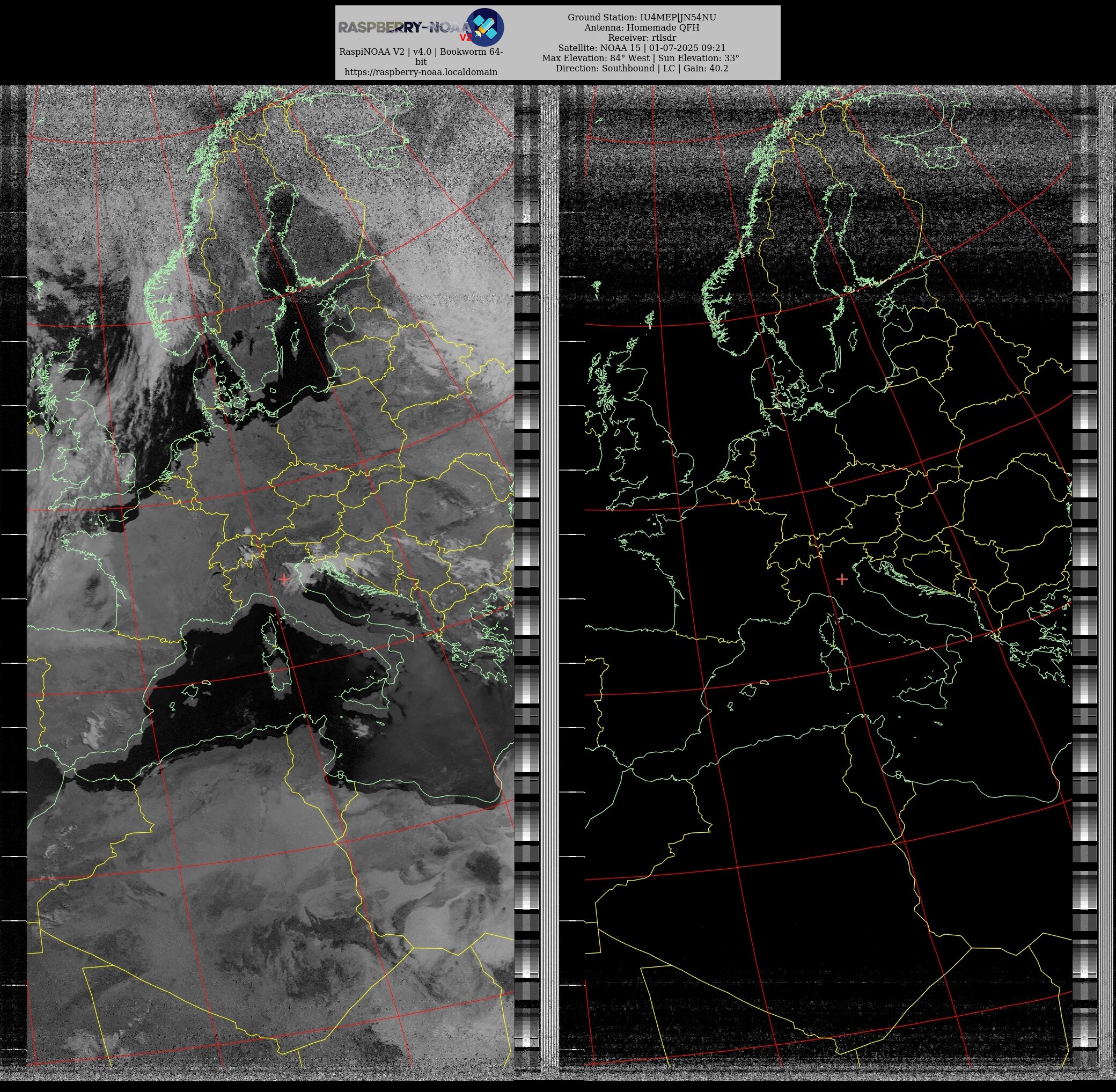
Task: Click the satellite logo icon in the header
Action: 485,27
